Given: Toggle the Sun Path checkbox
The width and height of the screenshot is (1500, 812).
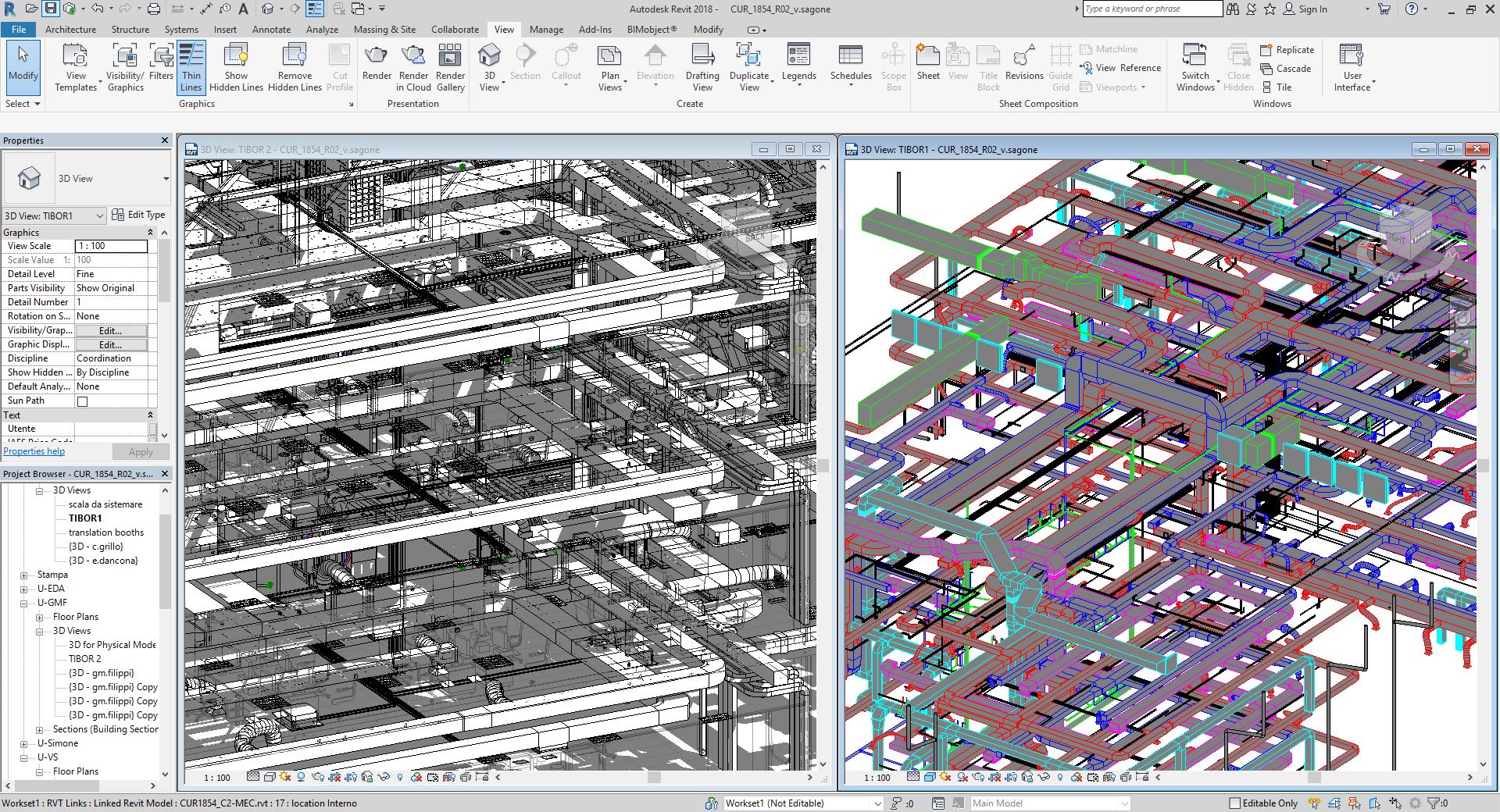Looking at the screenshot, I should point(82,401).
